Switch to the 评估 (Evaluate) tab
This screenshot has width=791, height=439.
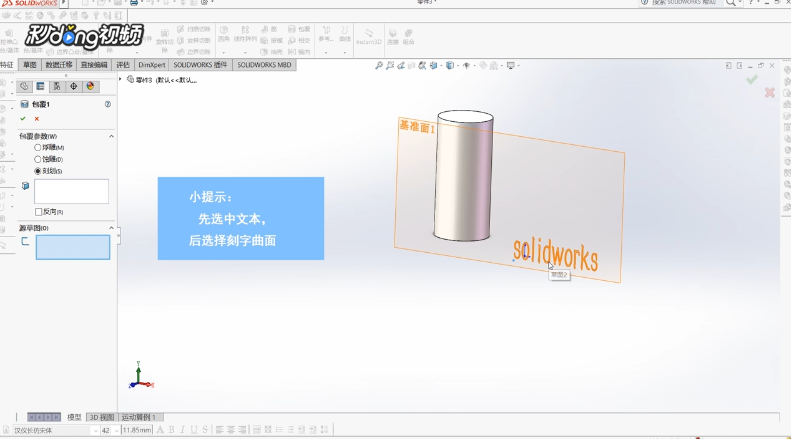[x=123, y=65]
